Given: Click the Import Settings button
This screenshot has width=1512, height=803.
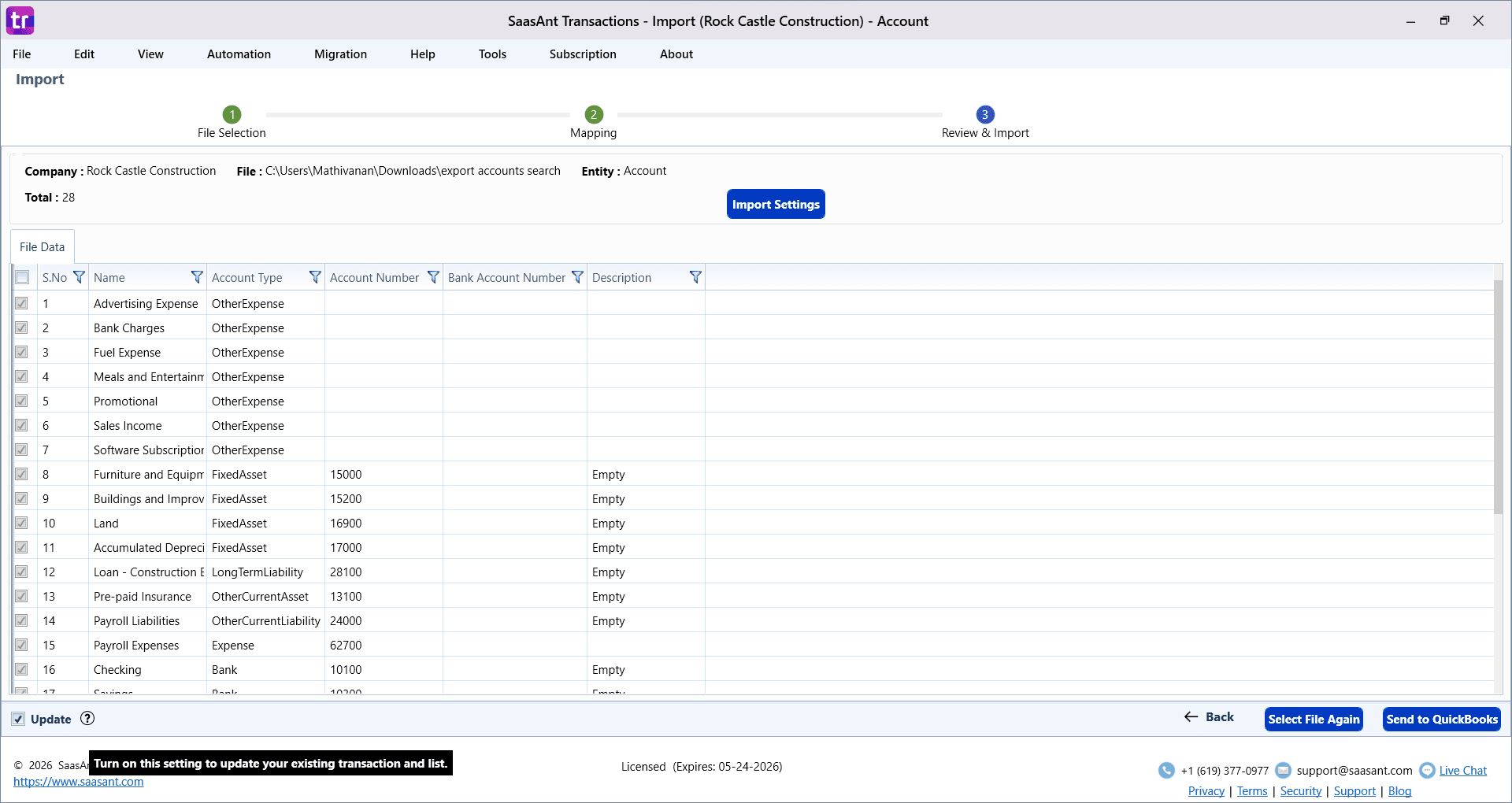Looking at the screenshot, I should tap(776, 204).
